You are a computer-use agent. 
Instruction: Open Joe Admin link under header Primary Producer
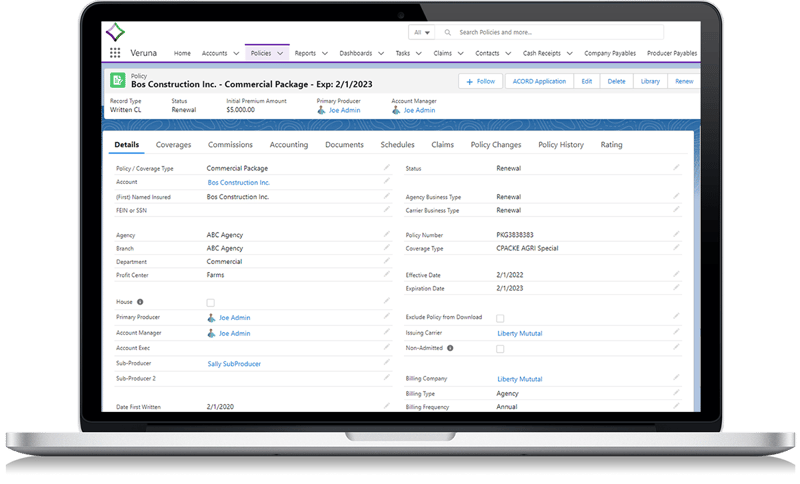344,110
